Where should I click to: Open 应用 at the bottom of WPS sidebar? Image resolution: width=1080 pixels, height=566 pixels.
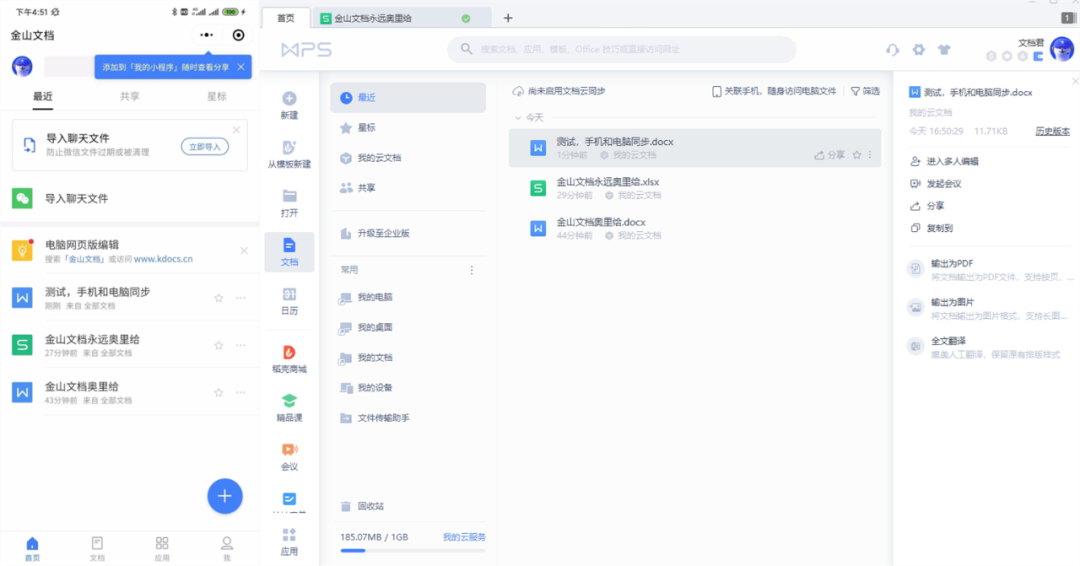[289, 542]
